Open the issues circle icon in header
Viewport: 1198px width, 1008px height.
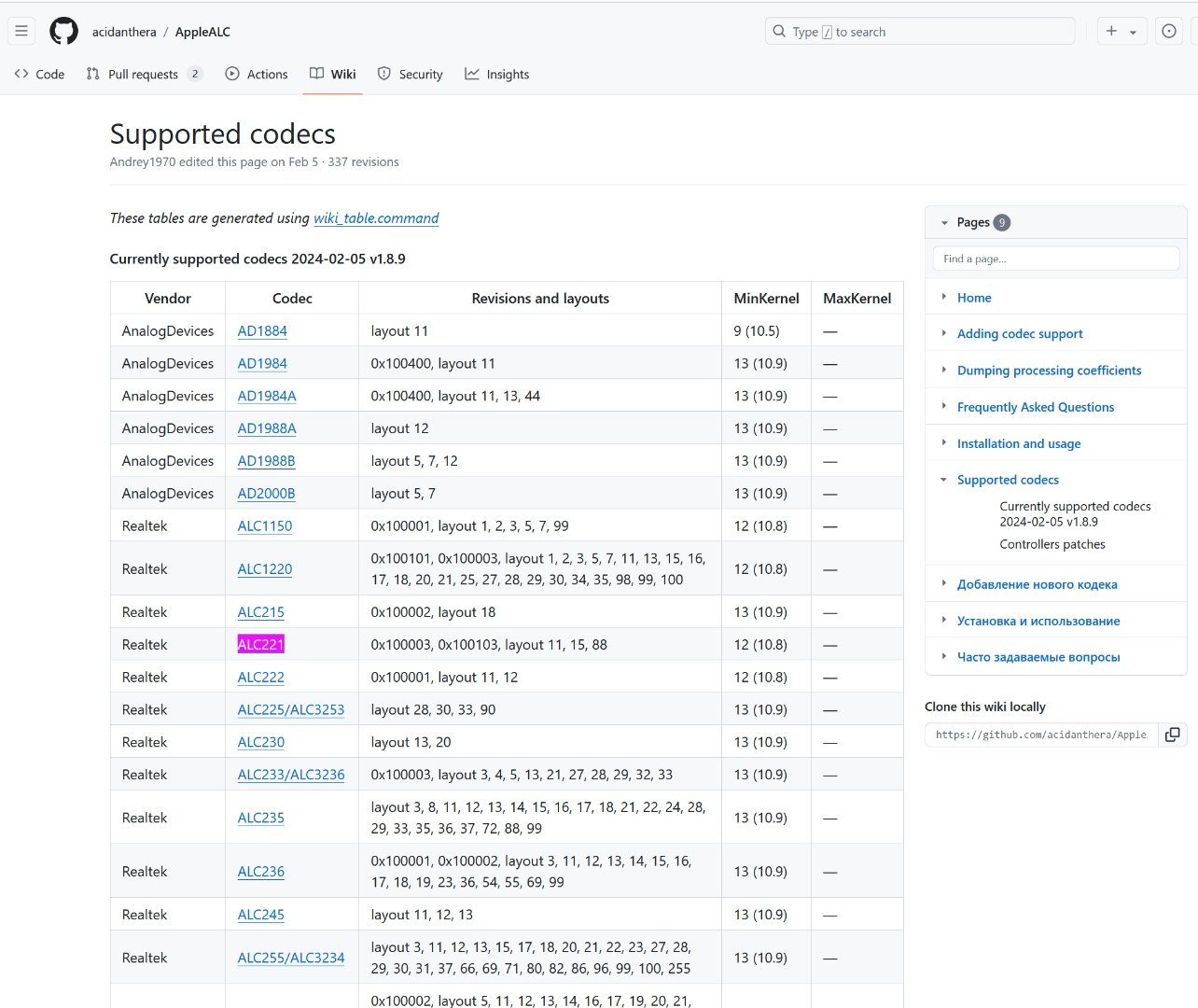pos(1168,31)
